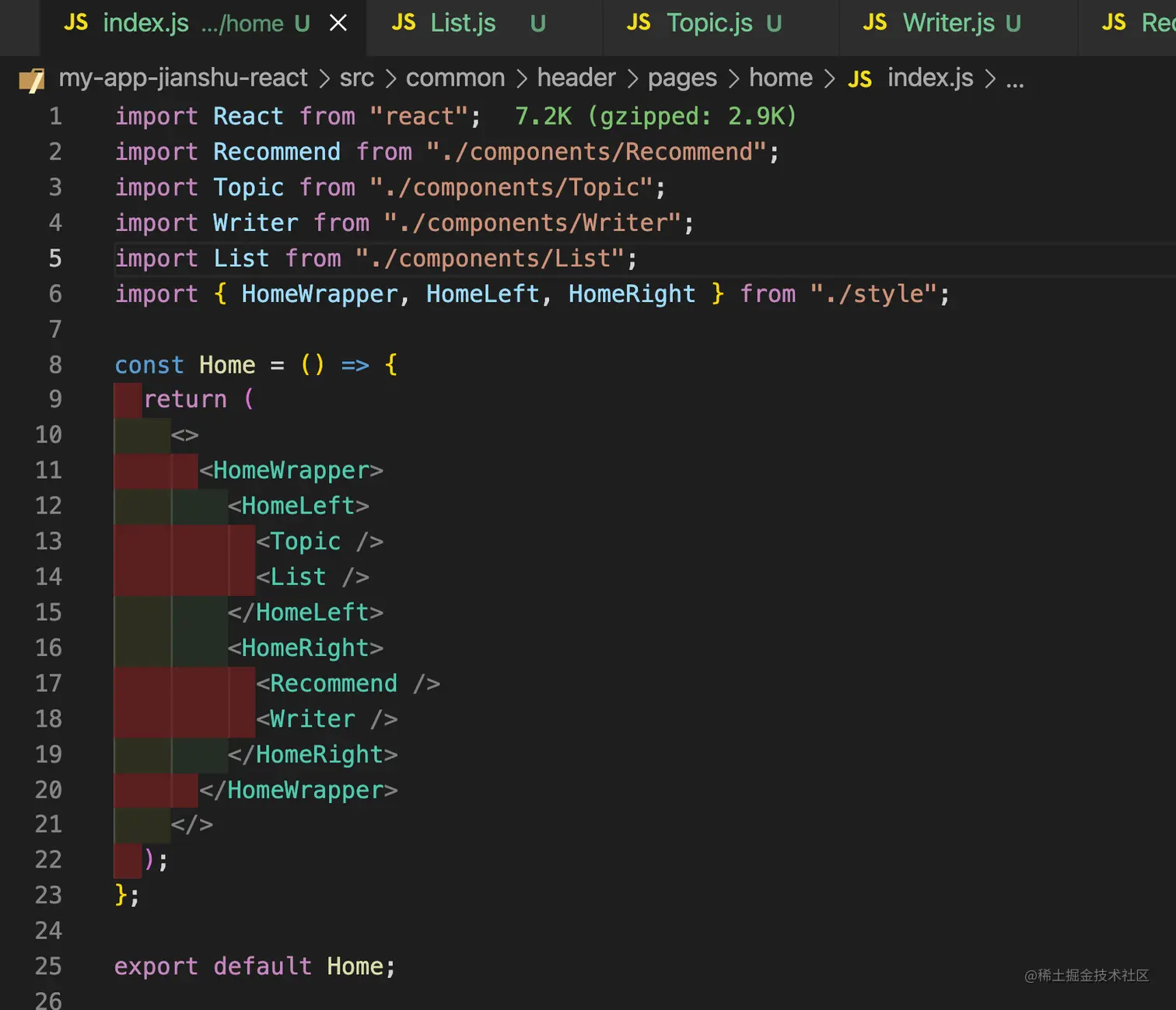Open my-app-jianshu-react breadcrumb
The height and width of the screenshot is (1010, 1176).
coord(184,78)
